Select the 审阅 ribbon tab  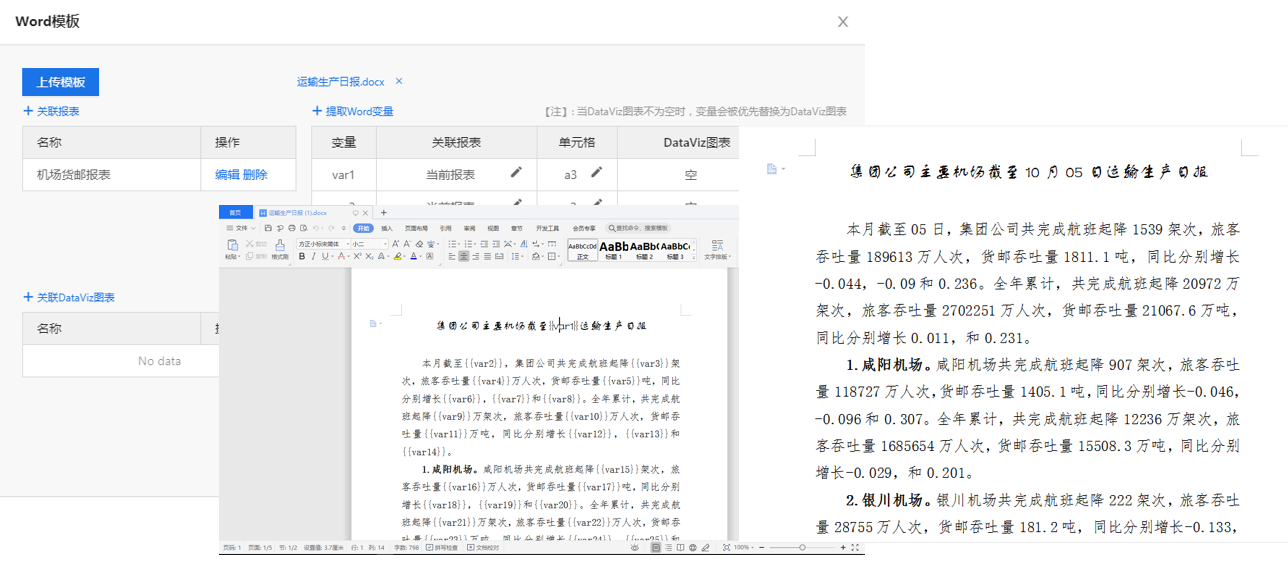pos(469,228)
